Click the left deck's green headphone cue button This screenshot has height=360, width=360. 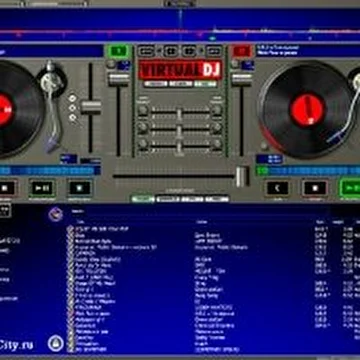click(x=119, y=51)
